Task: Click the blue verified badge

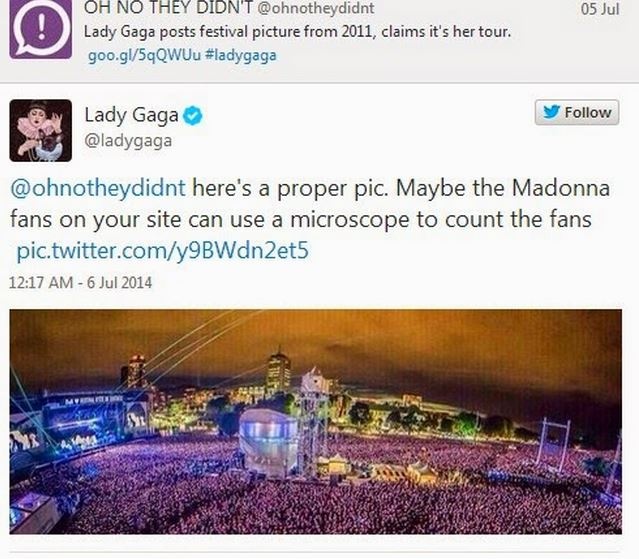Action: click(x=192, y=116)
